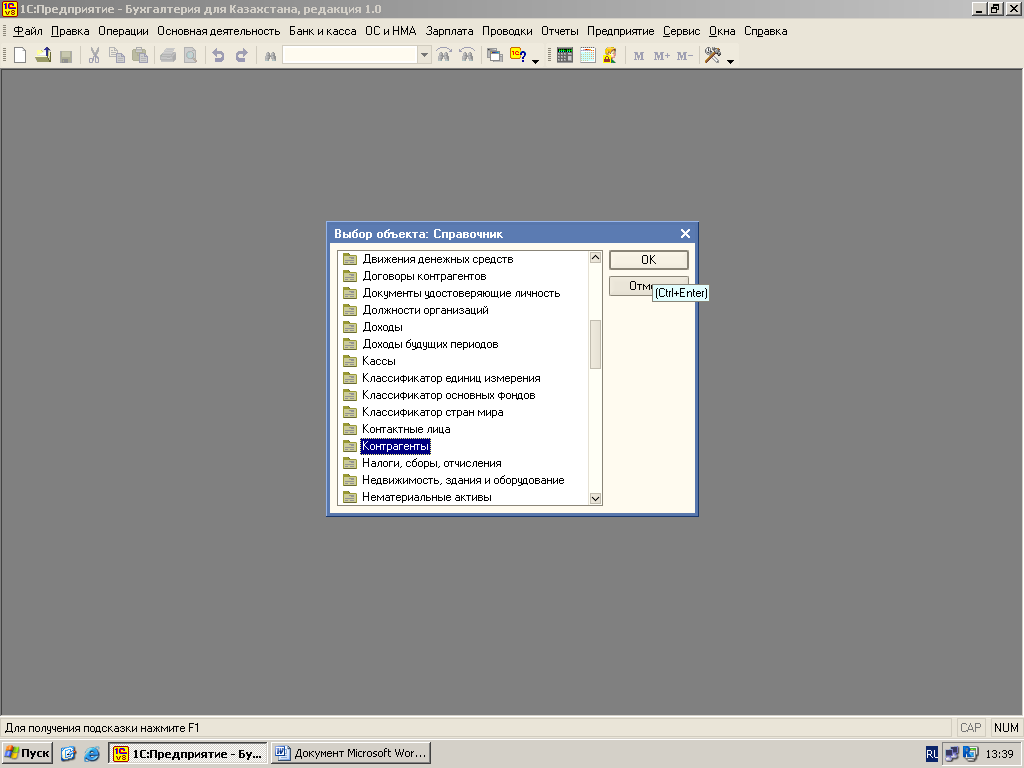Select Классификатор единиц измерения item
Screen dimensions: 1024x768
click(451, 378)
